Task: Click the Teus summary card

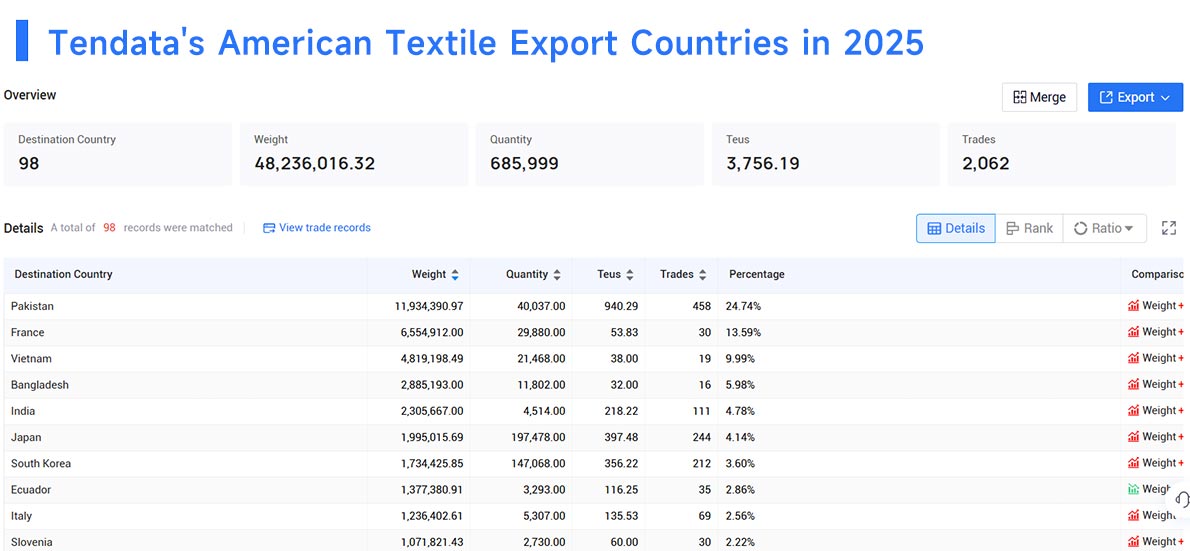Action: [826, 154]
